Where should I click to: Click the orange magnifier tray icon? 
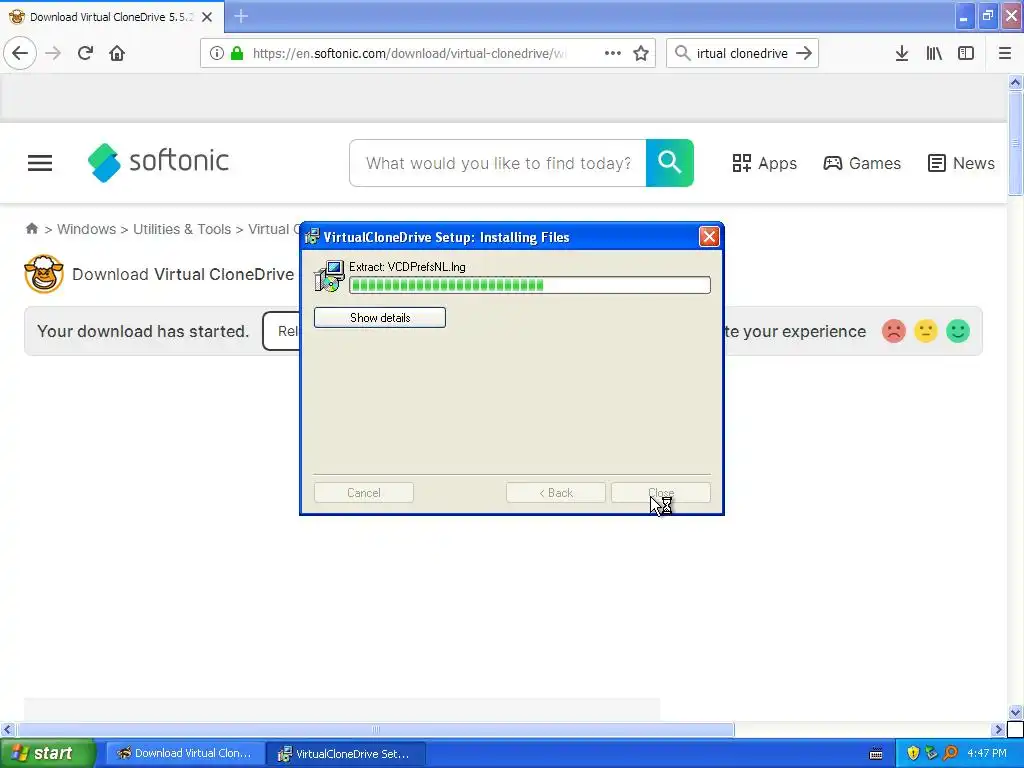[x=950, y=753]
